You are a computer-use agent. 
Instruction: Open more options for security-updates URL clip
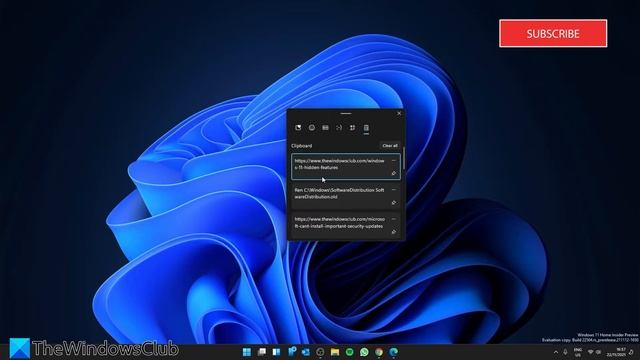click(x=394, y=219)
